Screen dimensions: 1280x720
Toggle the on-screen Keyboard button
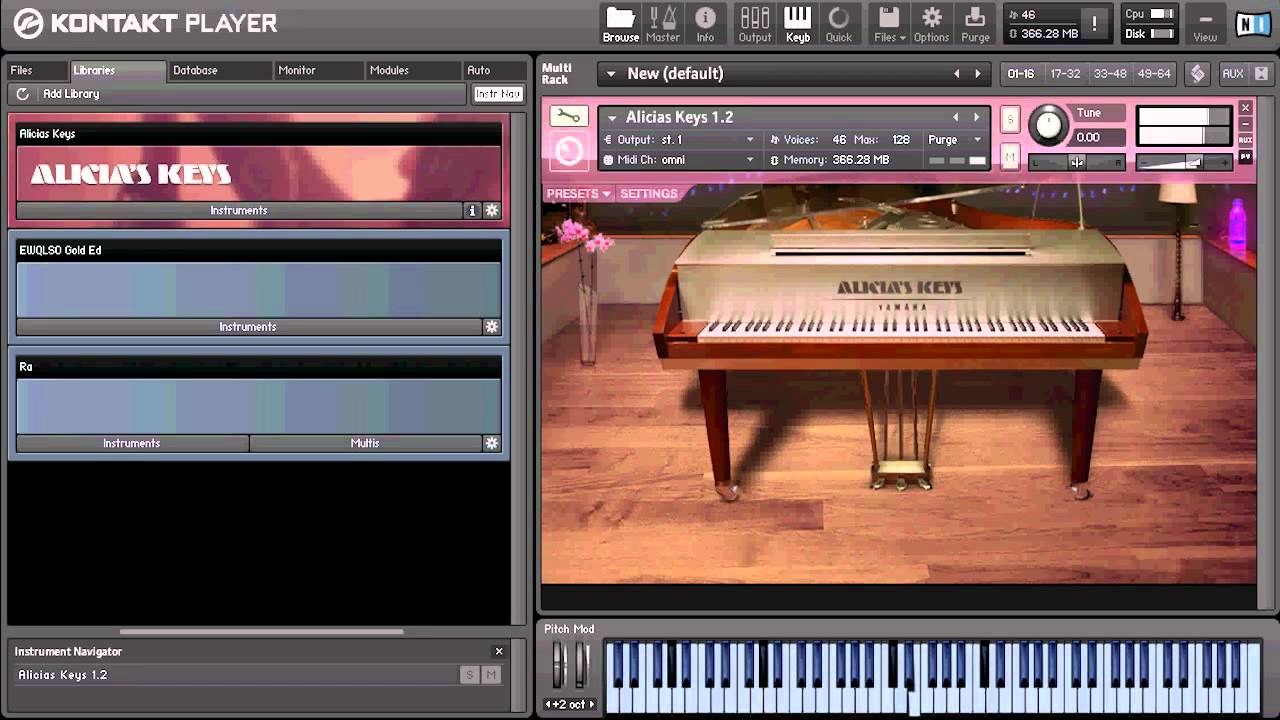click(797, 24)
